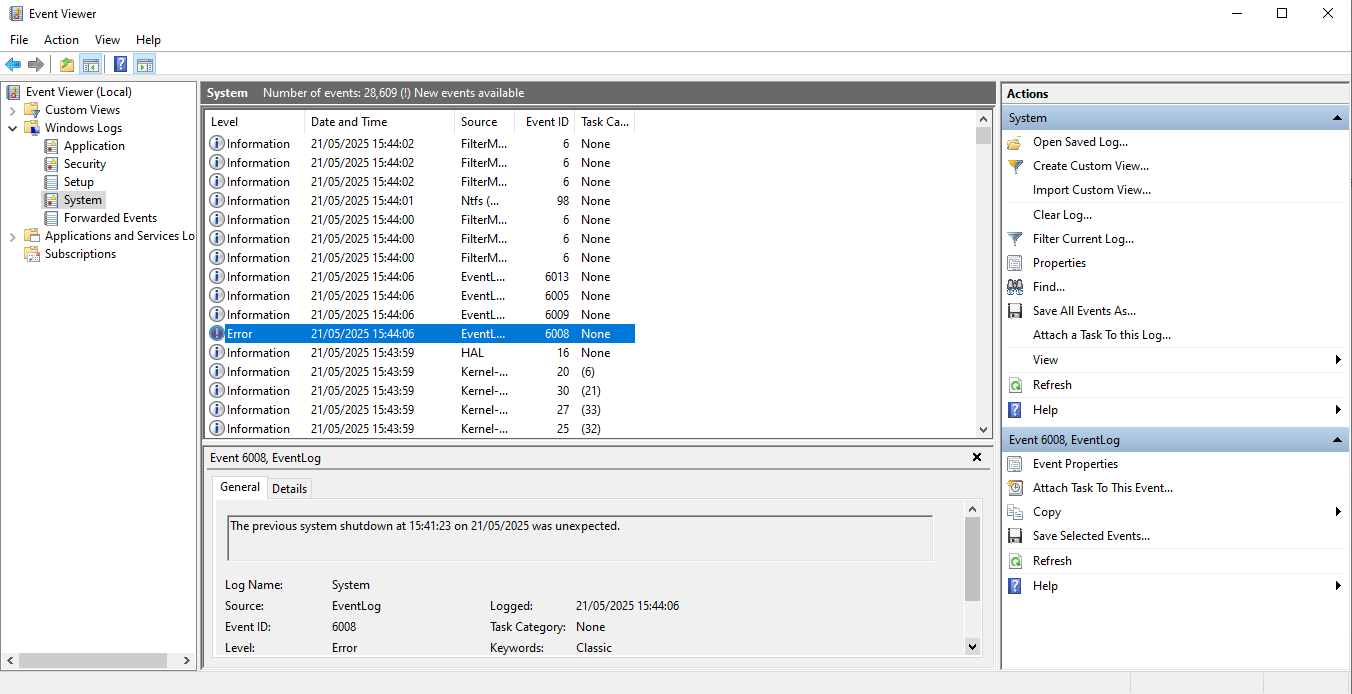
Task: Select the General tab
Action: coord(240,487)
